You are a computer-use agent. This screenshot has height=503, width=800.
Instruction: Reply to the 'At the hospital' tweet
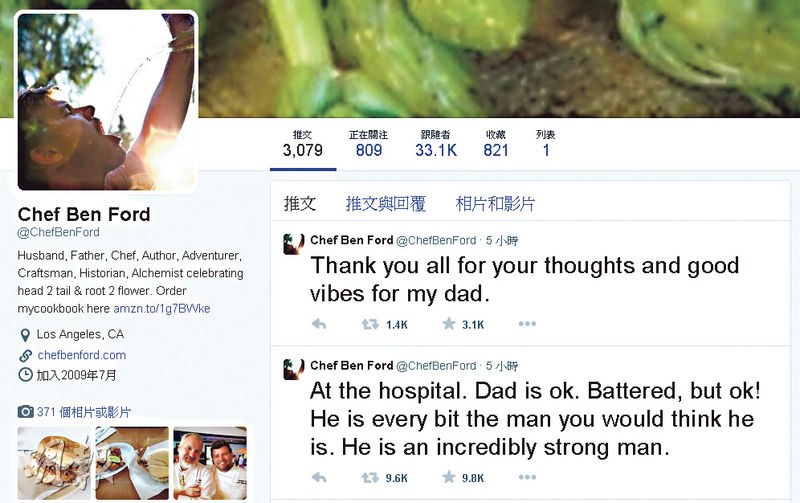click(319, 477)
